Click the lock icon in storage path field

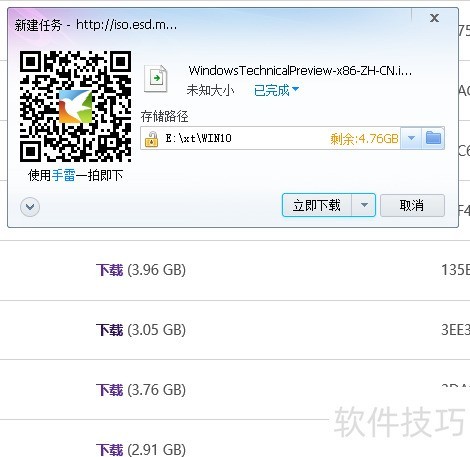coord(151,139)
